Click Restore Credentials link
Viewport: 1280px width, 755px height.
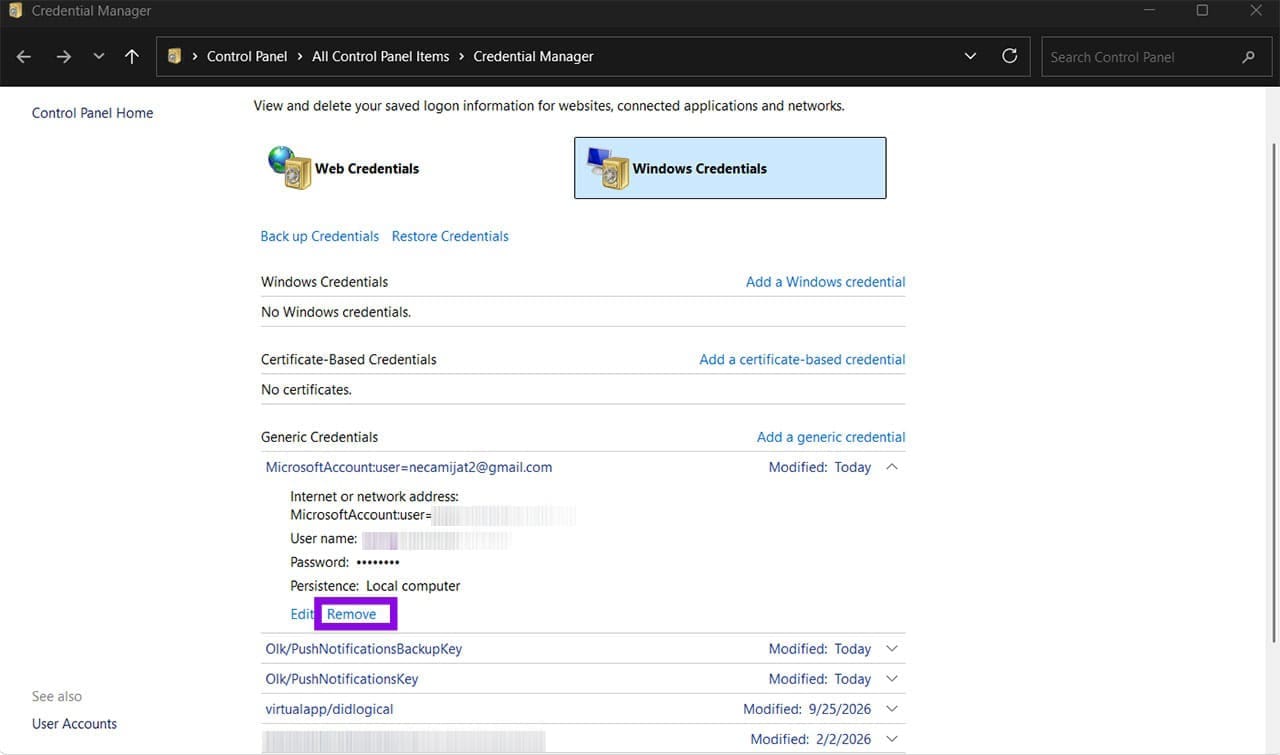(450, 236)
